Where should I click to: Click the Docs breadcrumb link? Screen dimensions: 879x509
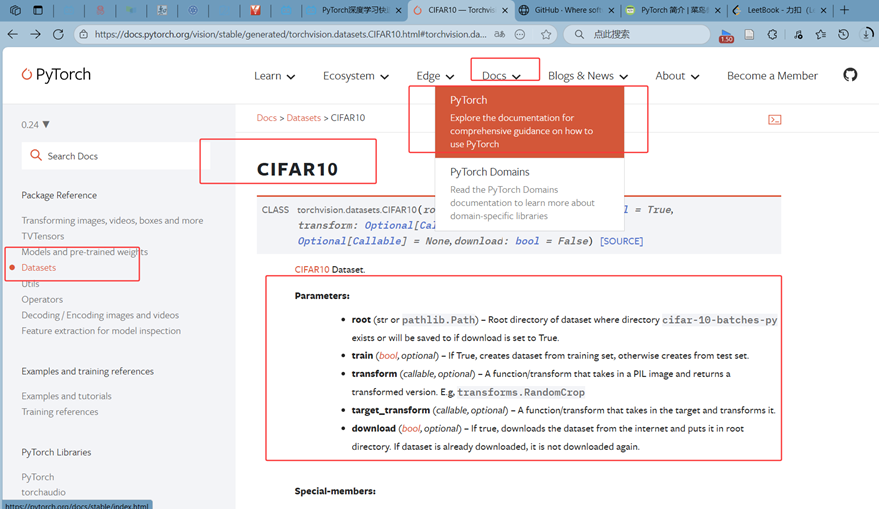266,118
